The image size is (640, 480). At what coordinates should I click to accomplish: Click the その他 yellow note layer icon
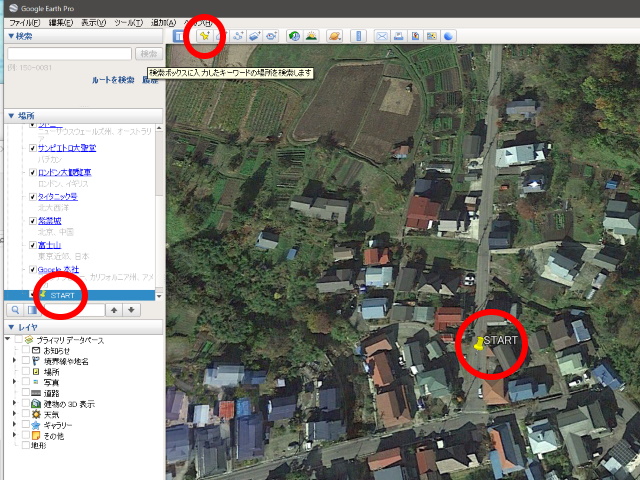click(36, 436)
